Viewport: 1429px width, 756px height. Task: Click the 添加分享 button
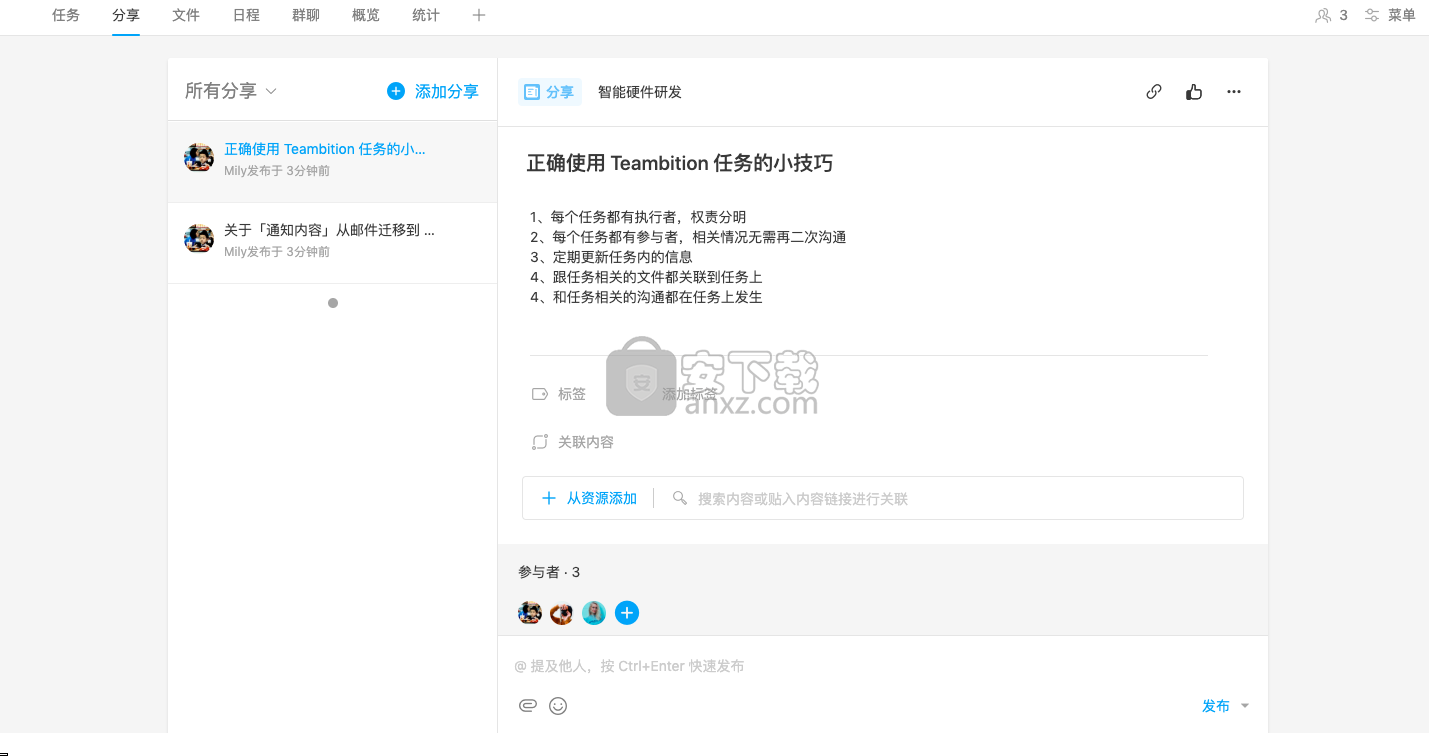(x=433, y=91)
